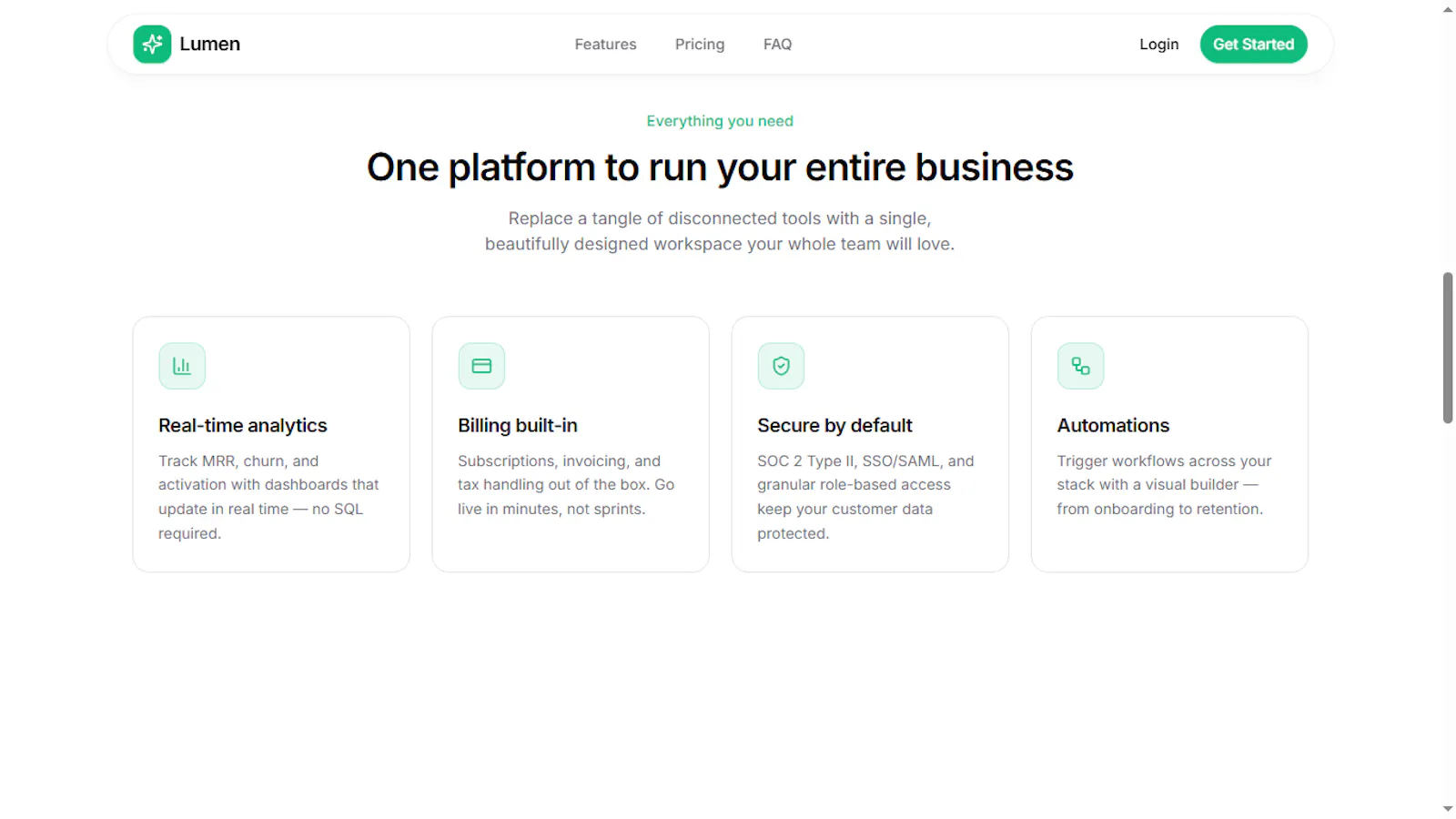Click the Login link
This screenshot has height=819, width=1456.
click(x=1158, y=44)
